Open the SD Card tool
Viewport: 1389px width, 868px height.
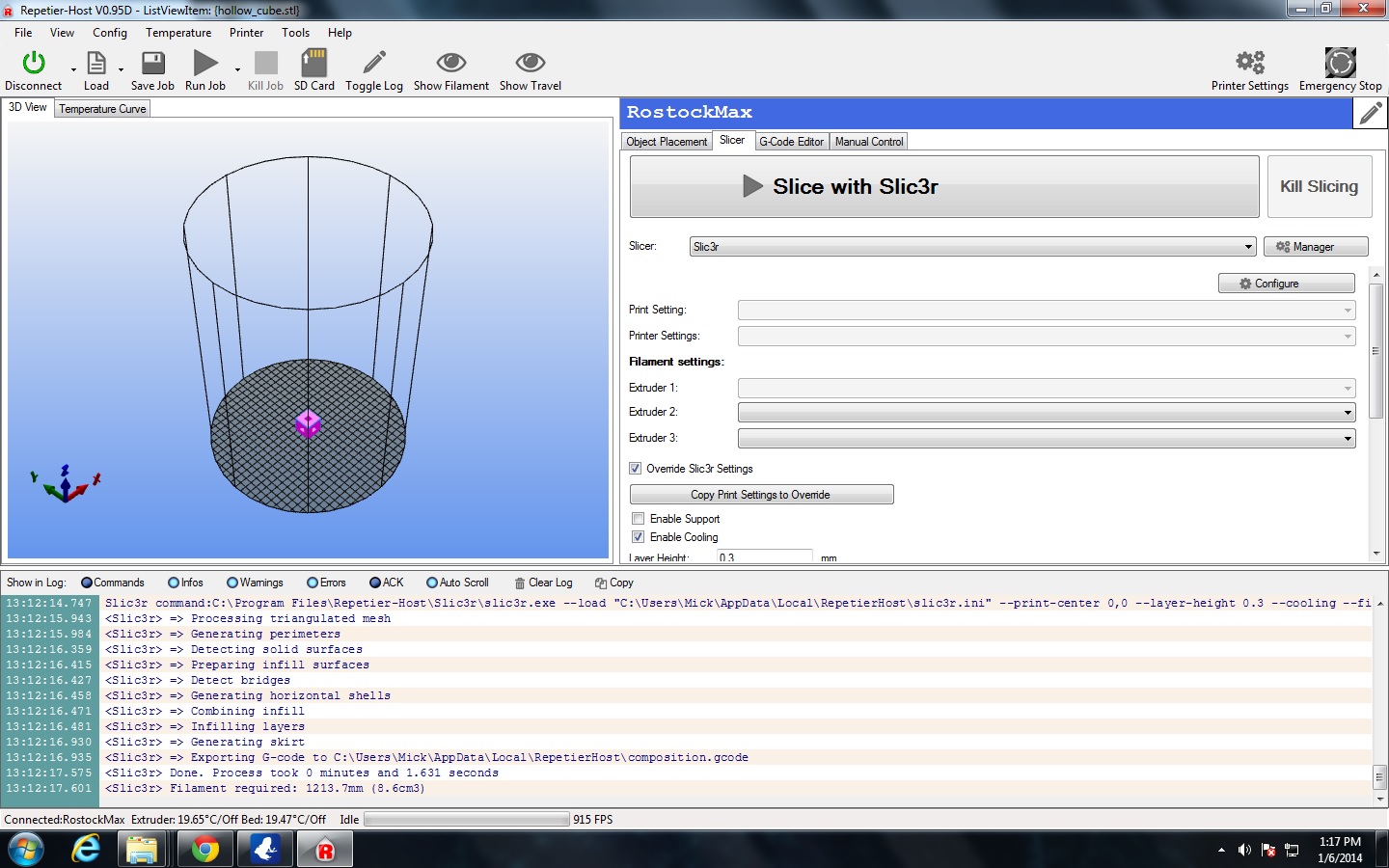(x=313, y=64)
